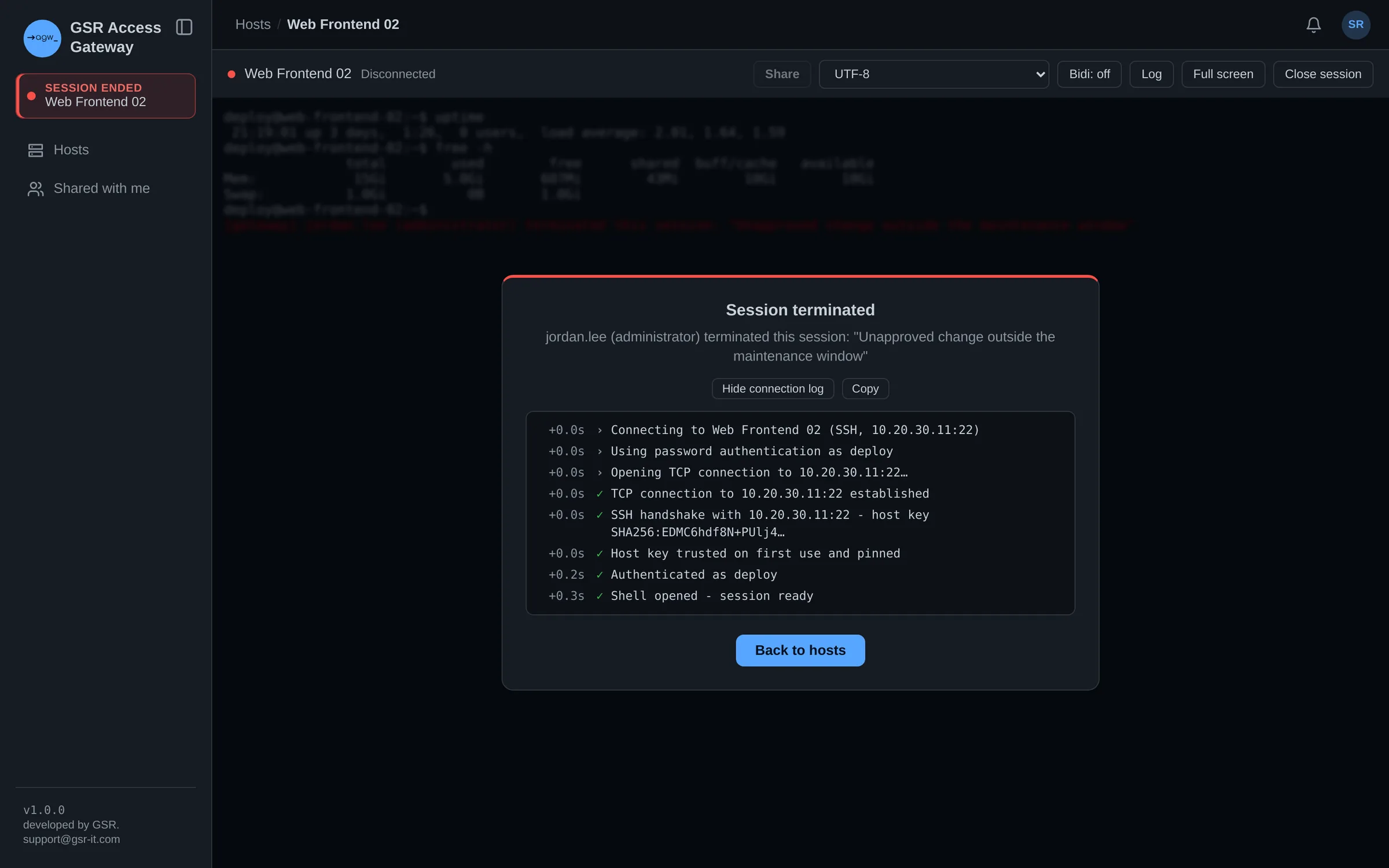Open the Log button in toolbar
Viewport: 1389px width, 868px height.
click(1151, 74)
